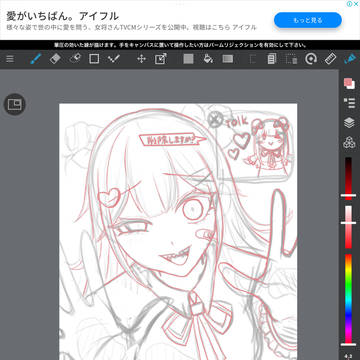Select the fill rectangle tool
The height and width of the screenshot is (360, 360).
coord(188,59)
